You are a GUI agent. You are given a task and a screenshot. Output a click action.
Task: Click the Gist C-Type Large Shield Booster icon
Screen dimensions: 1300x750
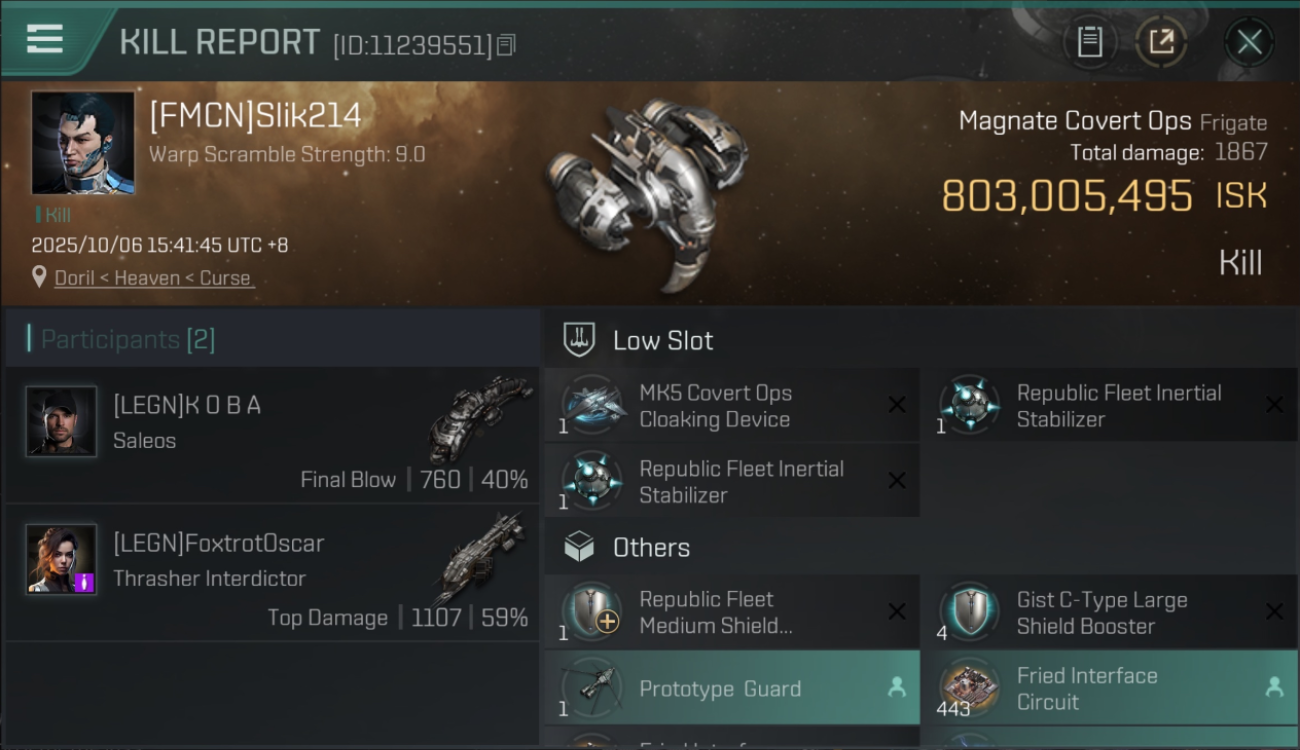coord(970,612)
